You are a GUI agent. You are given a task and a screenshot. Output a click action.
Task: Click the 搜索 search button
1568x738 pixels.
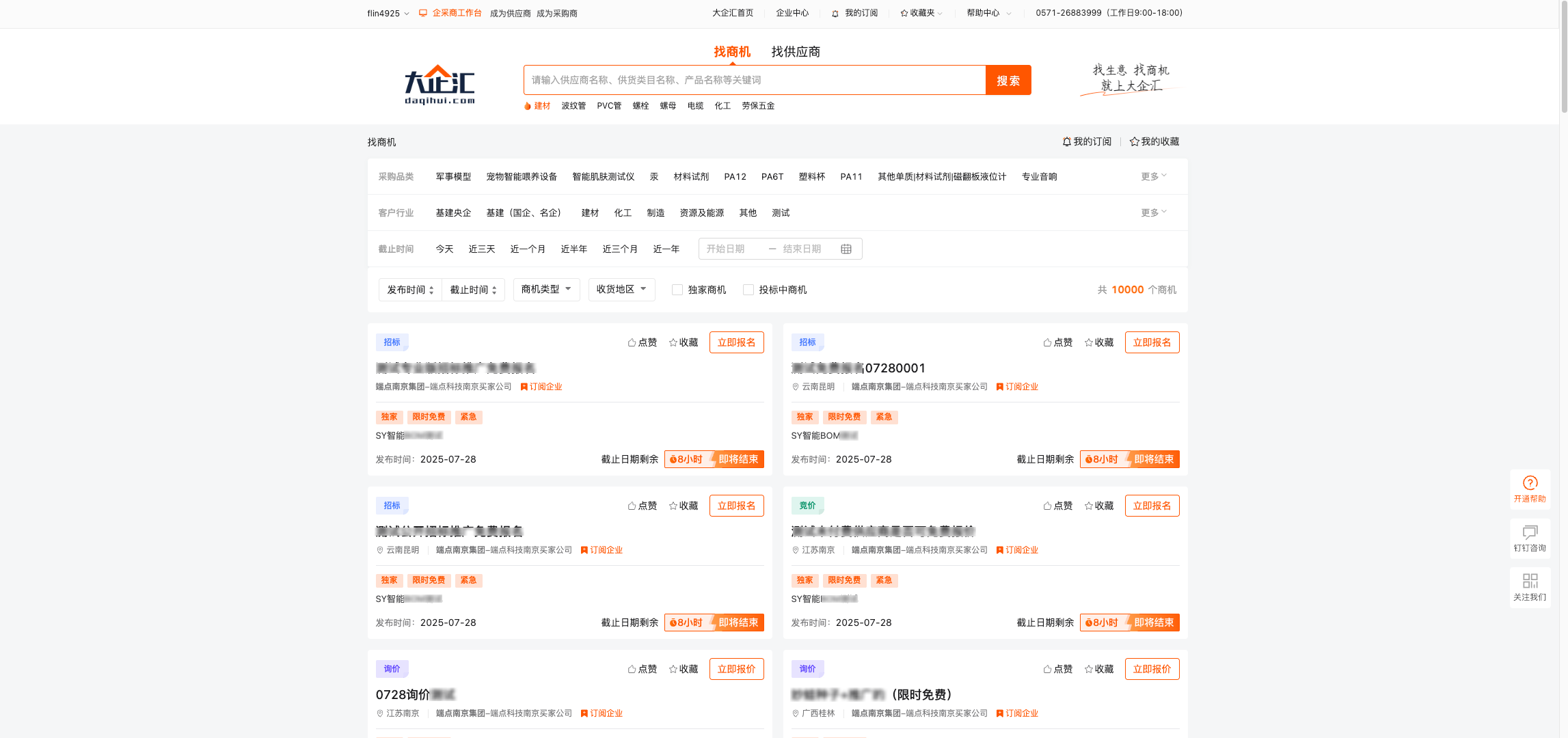(1008, 80)
